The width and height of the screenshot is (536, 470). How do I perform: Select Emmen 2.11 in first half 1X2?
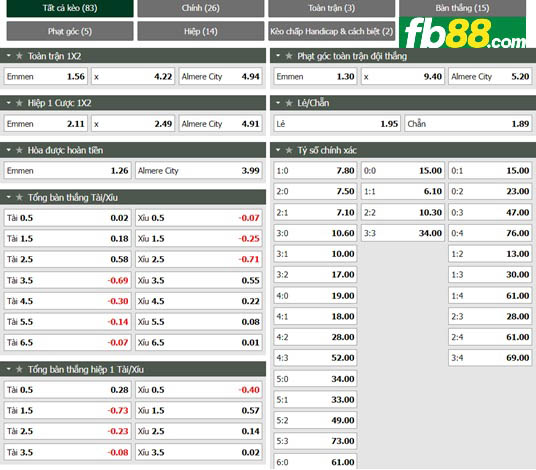tap(45, 123)
